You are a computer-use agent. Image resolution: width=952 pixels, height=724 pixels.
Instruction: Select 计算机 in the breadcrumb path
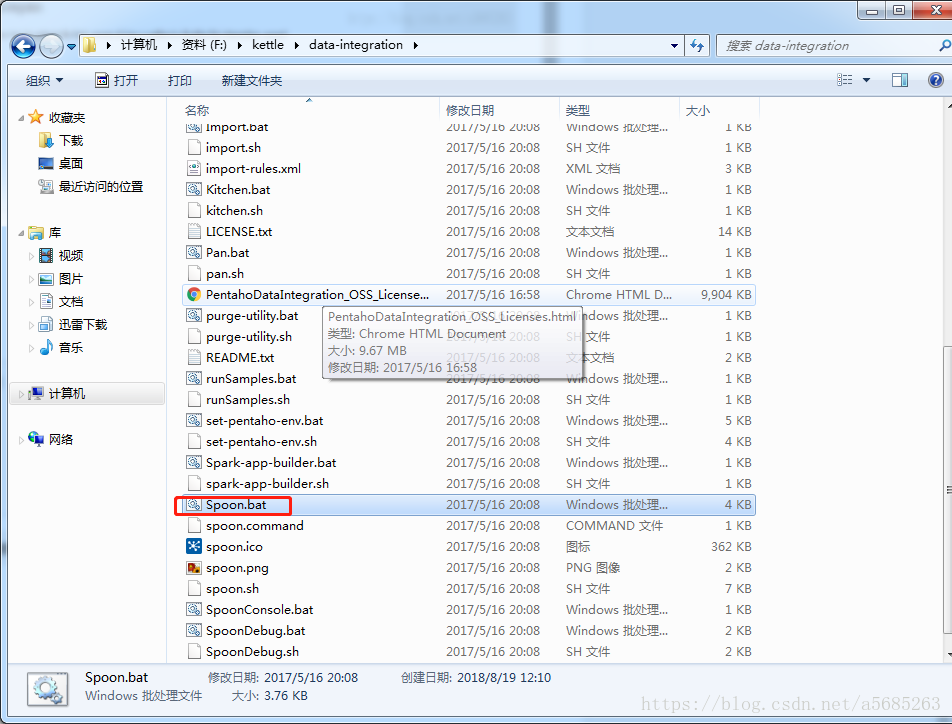coord(138,45)
